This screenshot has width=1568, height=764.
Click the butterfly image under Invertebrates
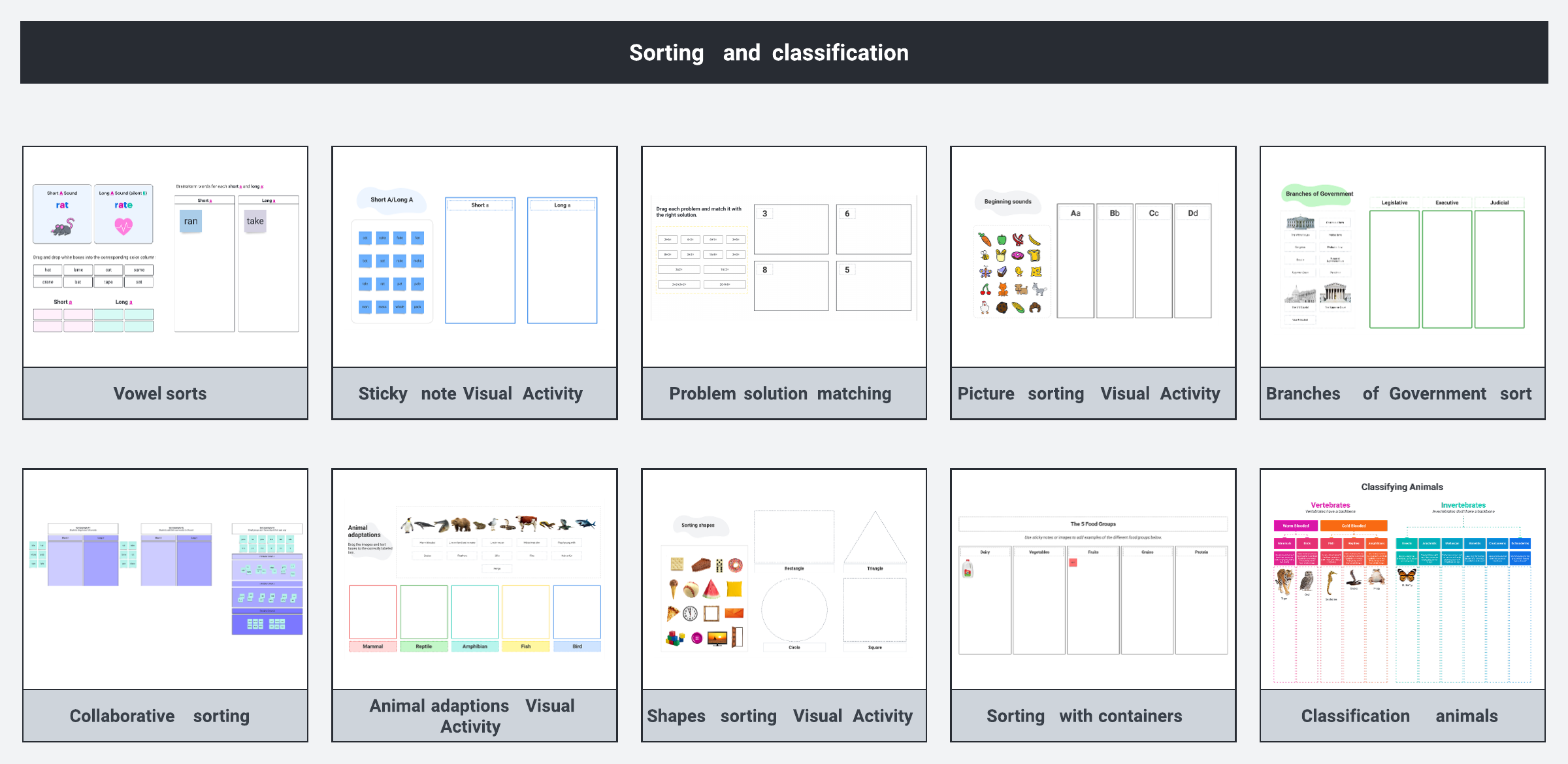1407,576
